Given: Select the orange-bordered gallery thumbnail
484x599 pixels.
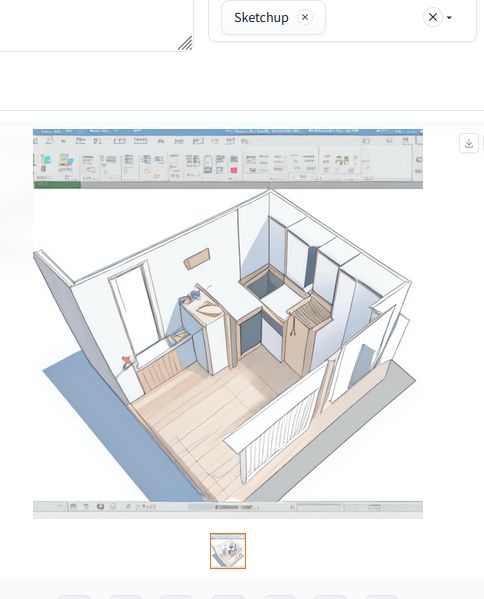Looking at the screenshot, I should [x=228, y=551].
